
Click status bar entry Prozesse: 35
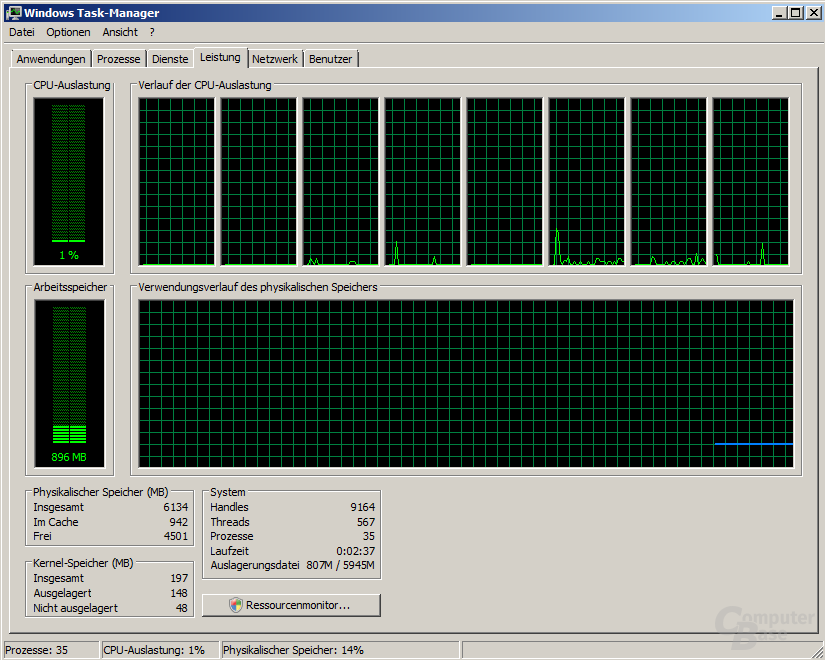click(x=52, y=650)
